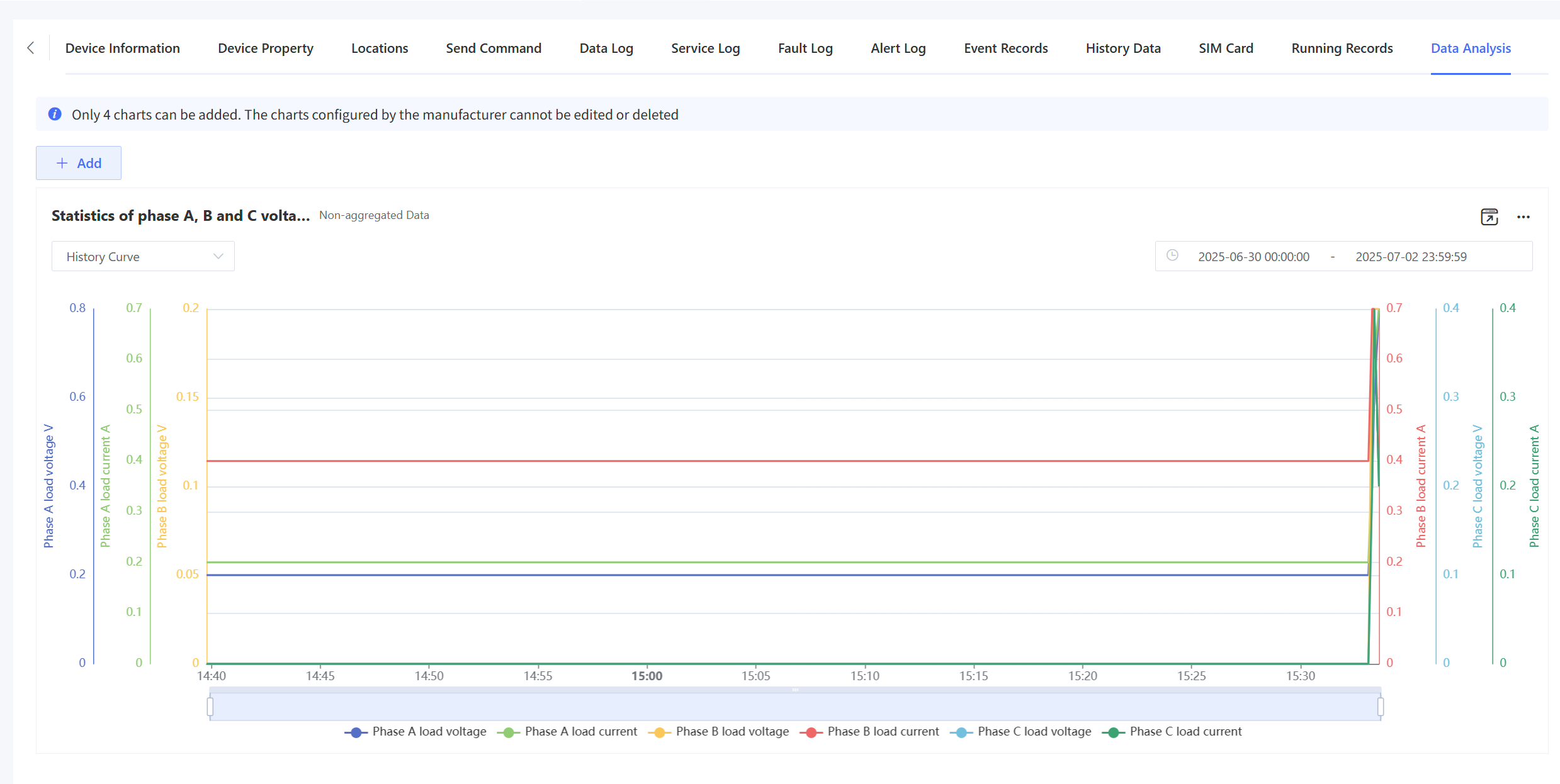Open the end date 2025-07-02 field
The height and width of the screenshot is (784, 1560).
[x=1410, y=257]
